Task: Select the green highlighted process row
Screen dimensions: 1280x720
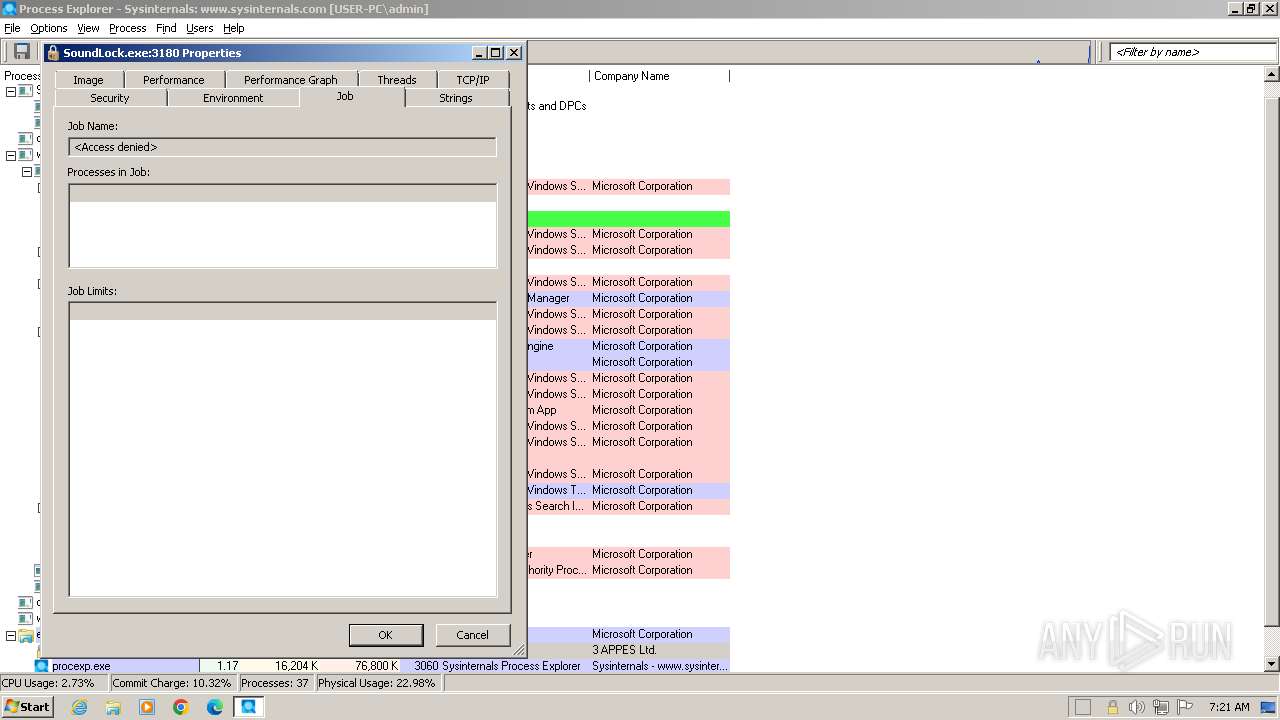Action: pyautogui.click(x=628, y=218)
